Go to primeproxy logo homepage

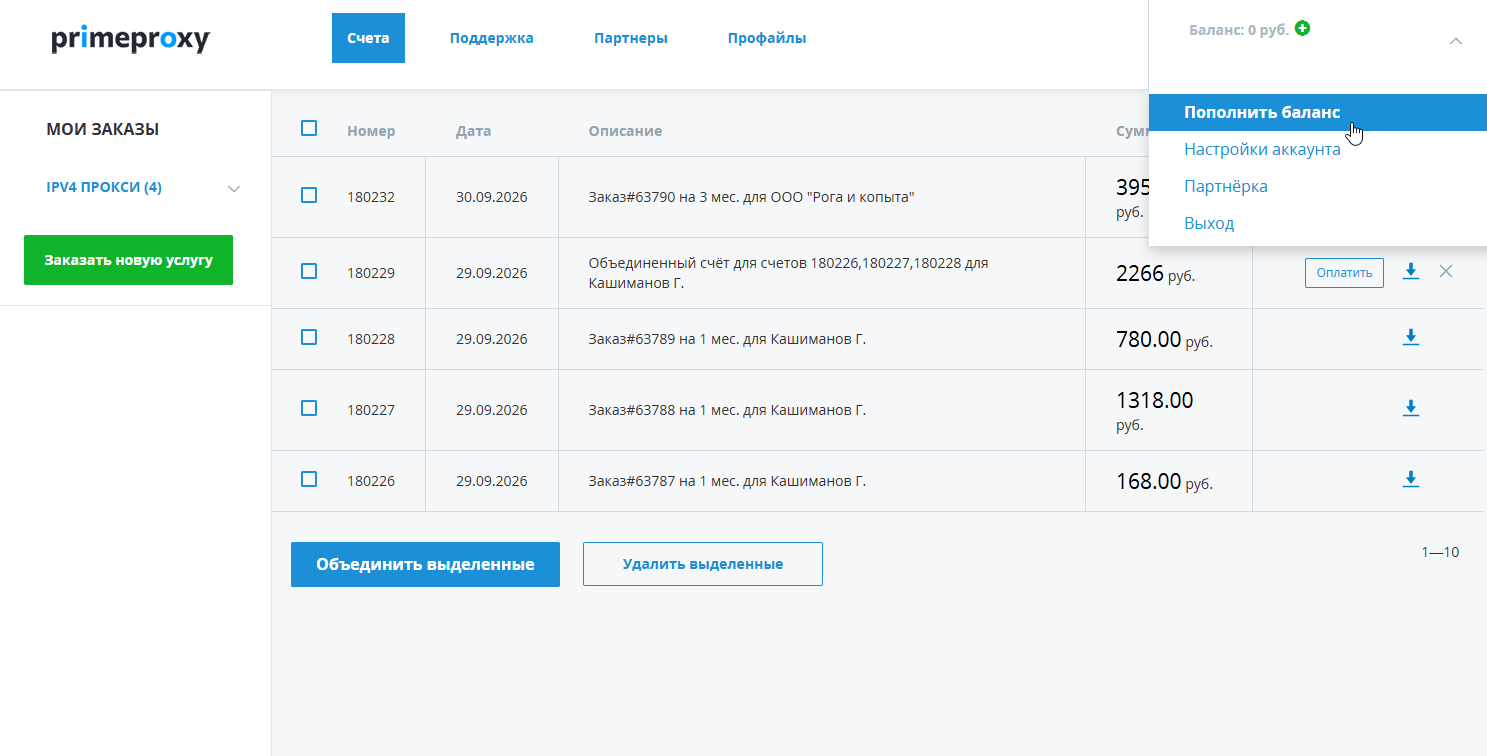click(131, 39)
